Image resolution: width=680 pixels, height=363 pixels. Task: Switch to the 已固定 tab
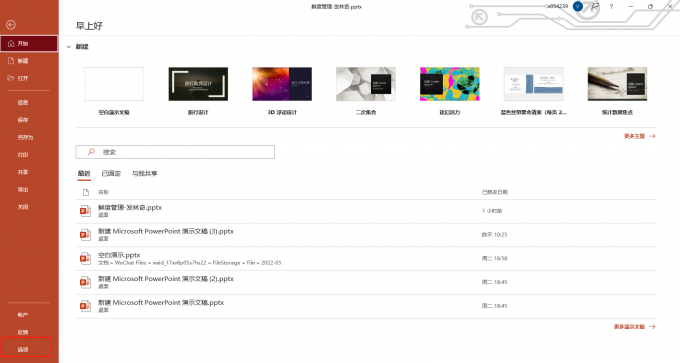pyautogui.click(x=111, y=173)
